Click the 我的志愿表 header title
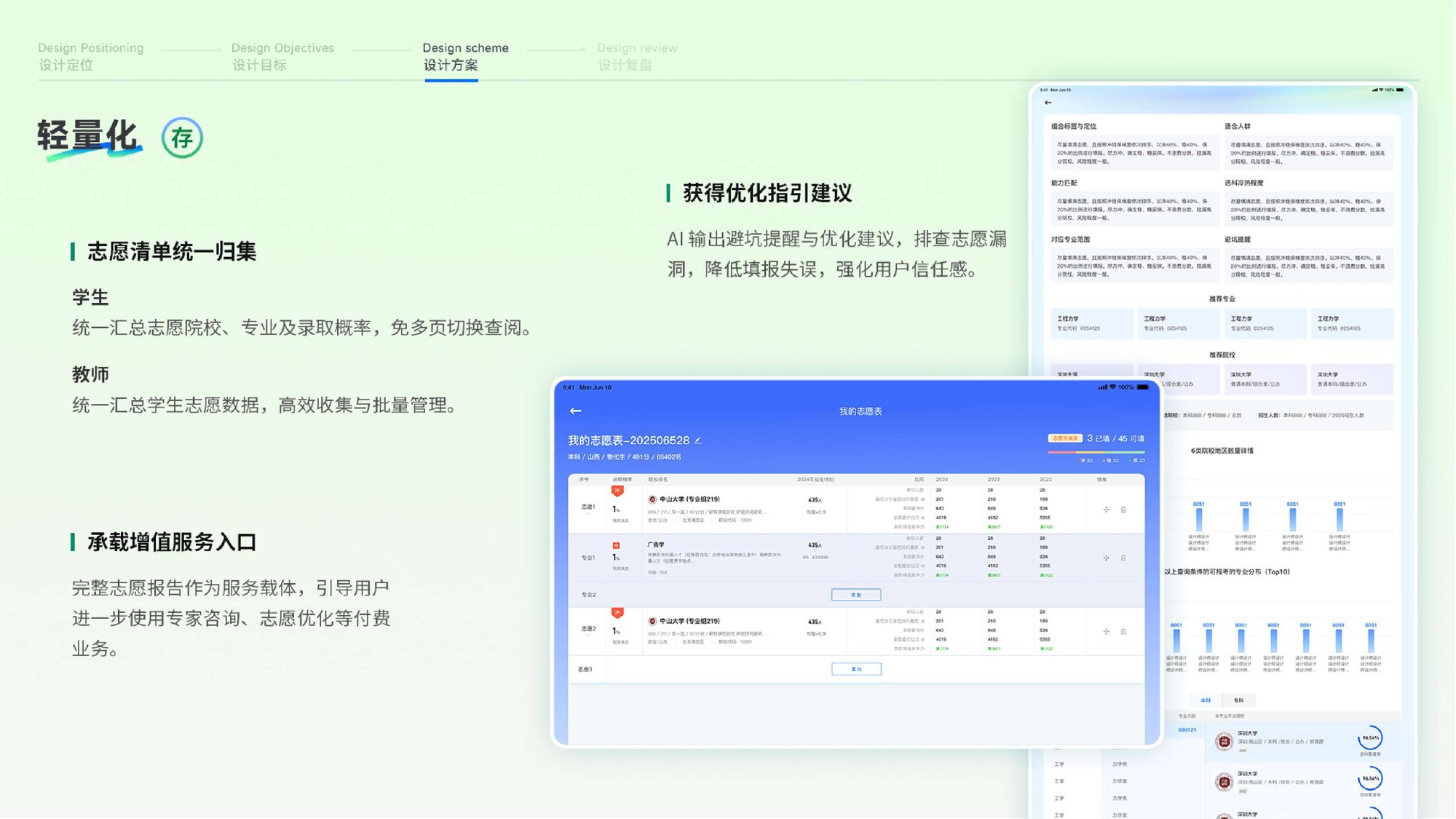Viewport: 1456px width, 819px height. point(860,411)
